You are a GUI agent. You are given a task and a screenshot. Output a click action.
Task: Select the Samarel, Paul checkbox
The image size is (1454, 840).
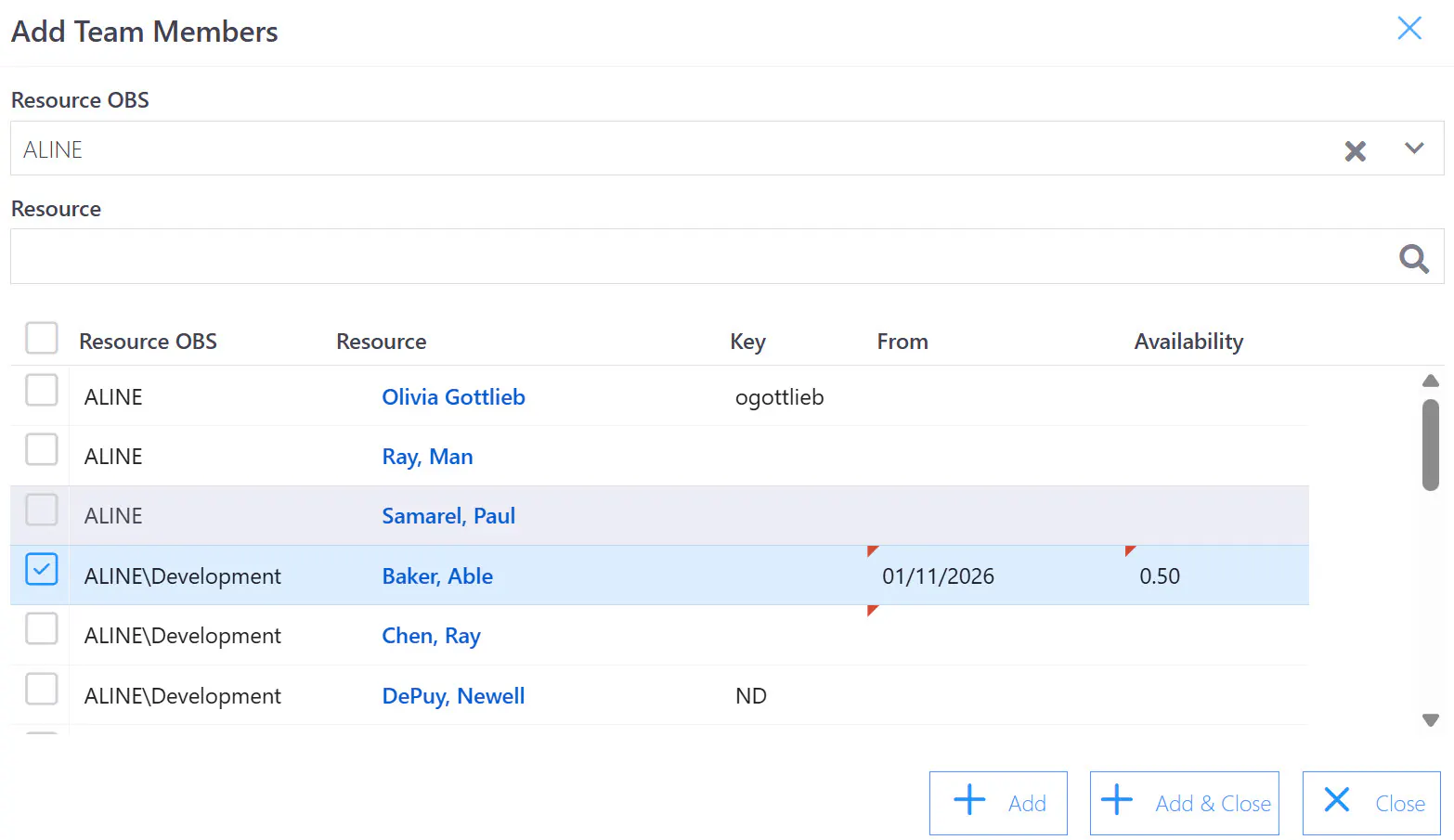click(42, 510)
